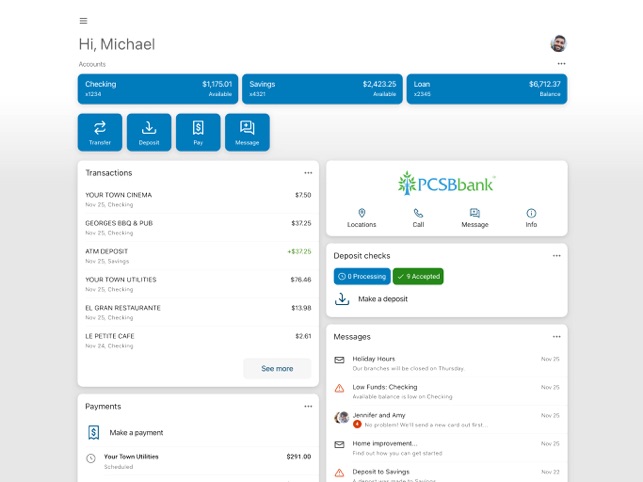Tap the Call phone icon
Viewport: 643px width, 482px height.
point(418,213)
